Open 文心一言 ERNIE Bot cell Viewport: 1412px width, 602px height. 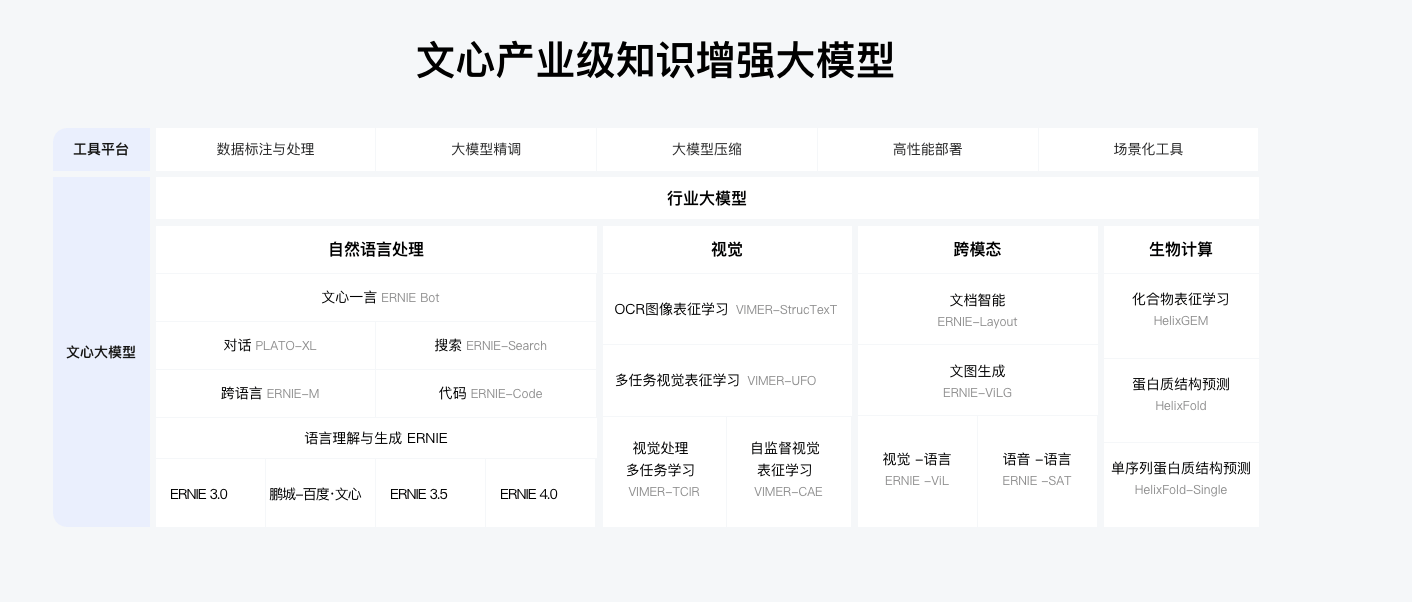point(376,298)
